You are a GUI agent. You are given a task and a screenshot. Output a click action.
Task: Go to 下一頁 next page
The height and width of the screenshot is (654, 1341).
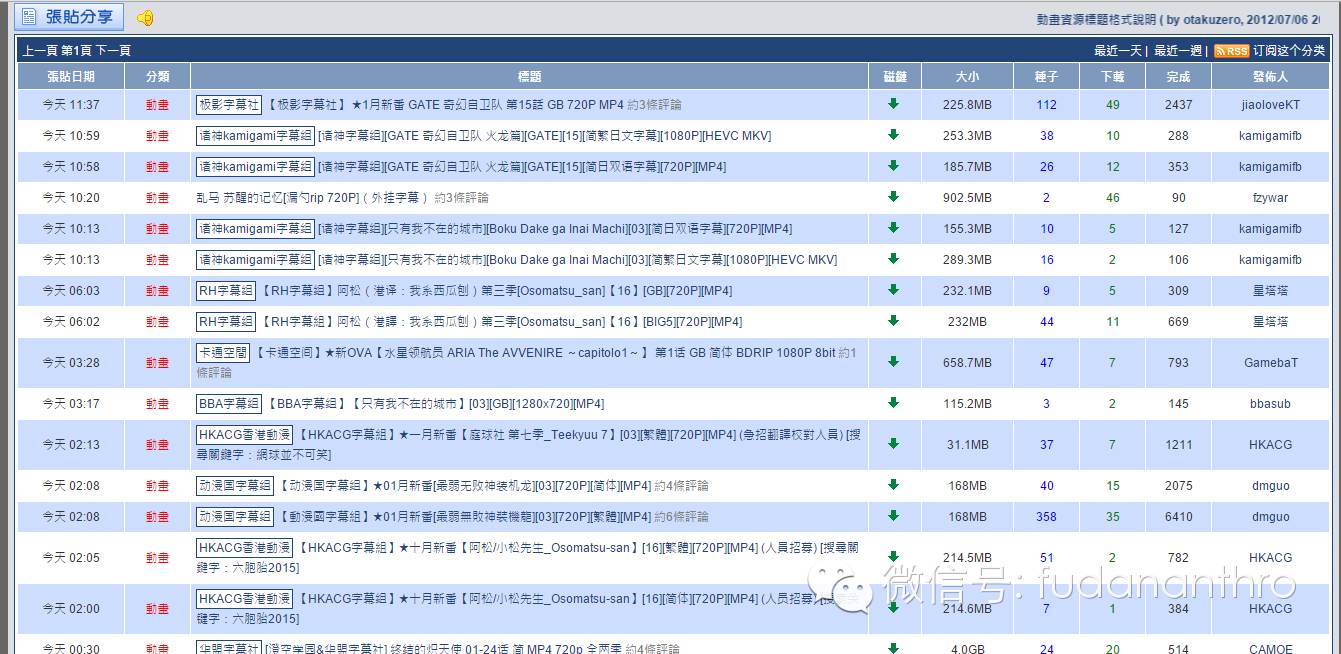point(113,50)
